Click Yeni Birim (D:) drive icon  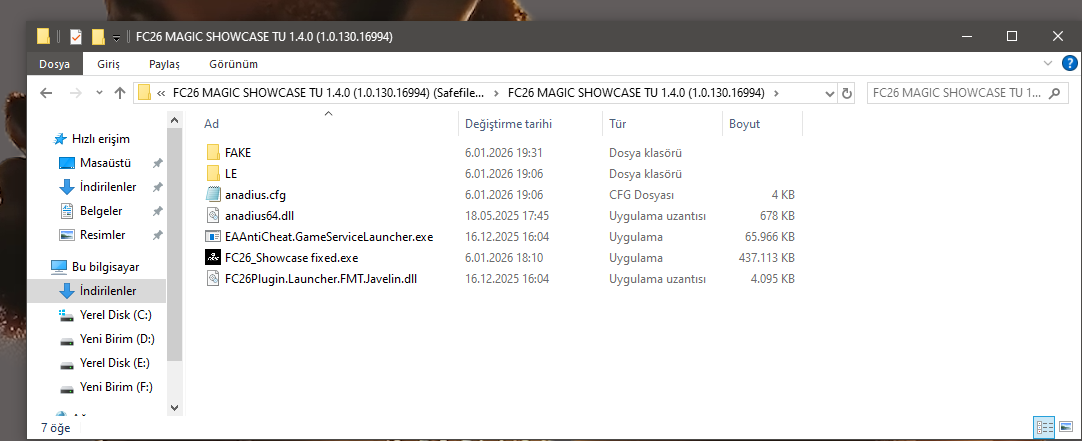point(67,339)
